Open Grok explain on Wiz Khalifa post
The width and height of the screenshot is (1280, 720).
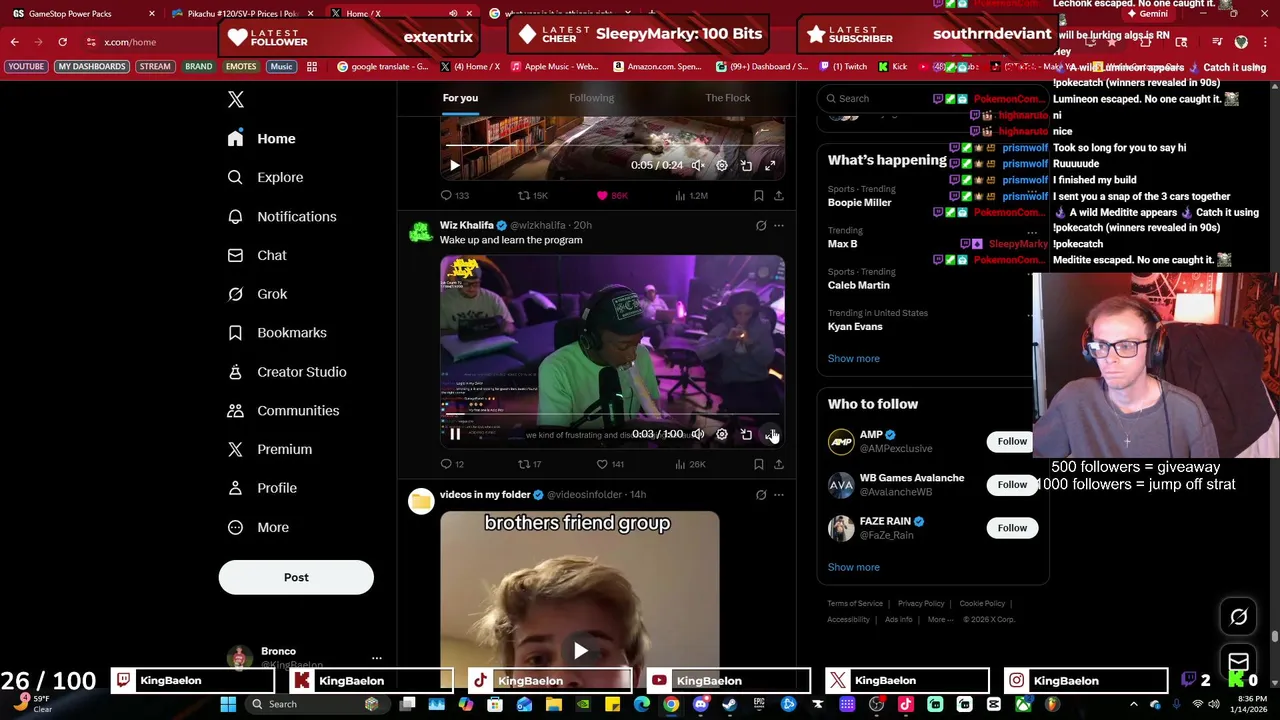tap(761, 226)
